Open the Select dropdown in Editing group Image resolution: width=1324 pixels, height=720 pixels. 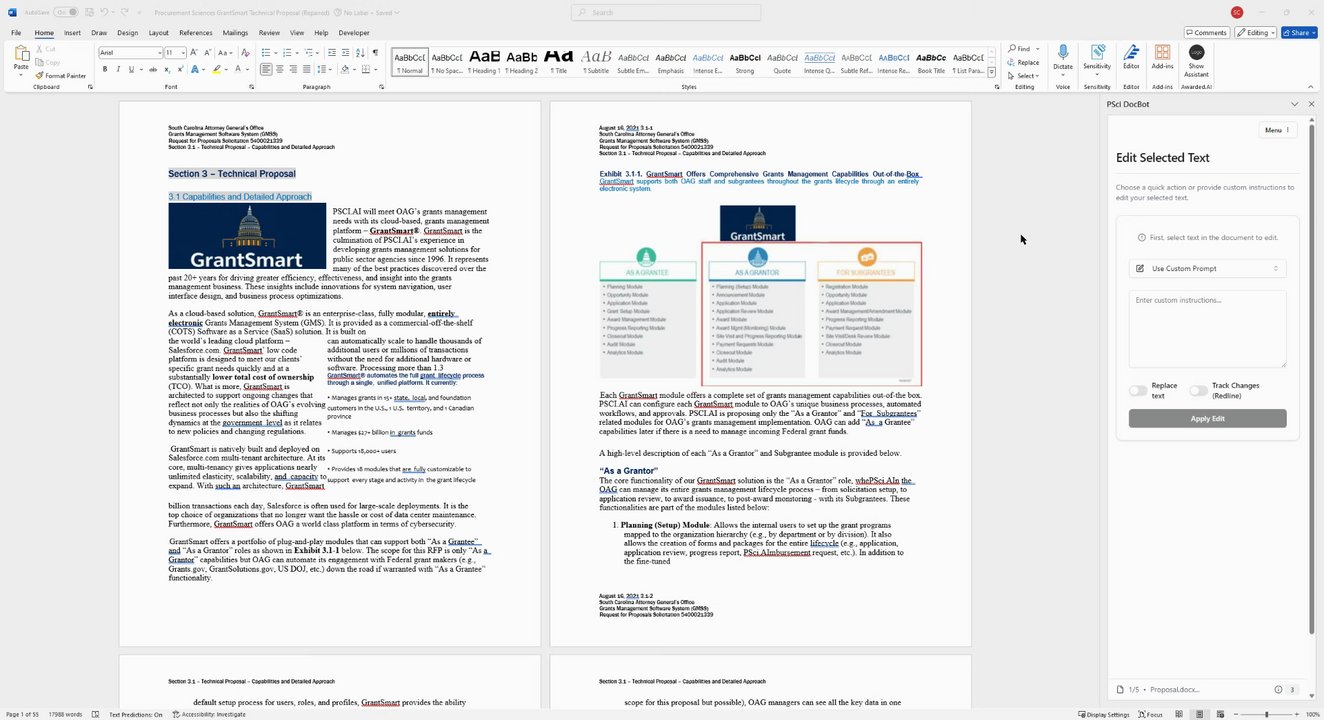1024,76
